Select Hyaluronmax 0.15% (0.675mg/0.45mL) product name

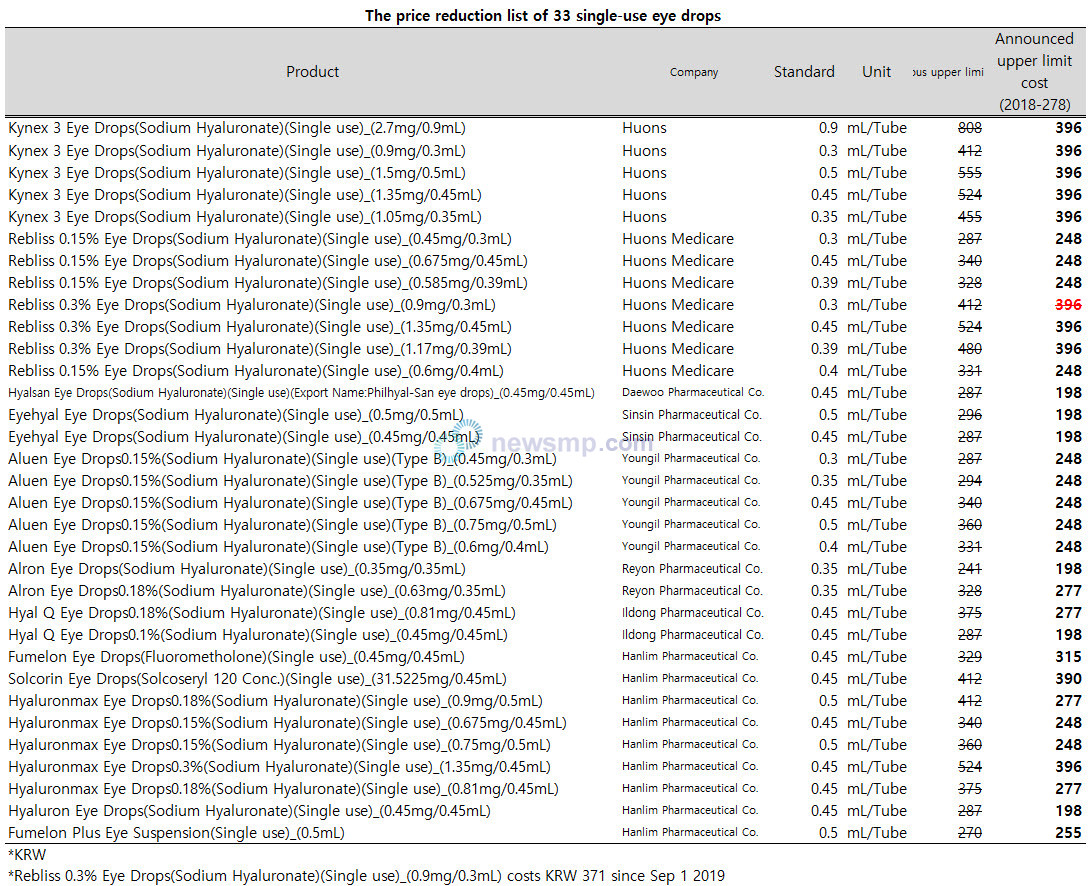point(287,724)
